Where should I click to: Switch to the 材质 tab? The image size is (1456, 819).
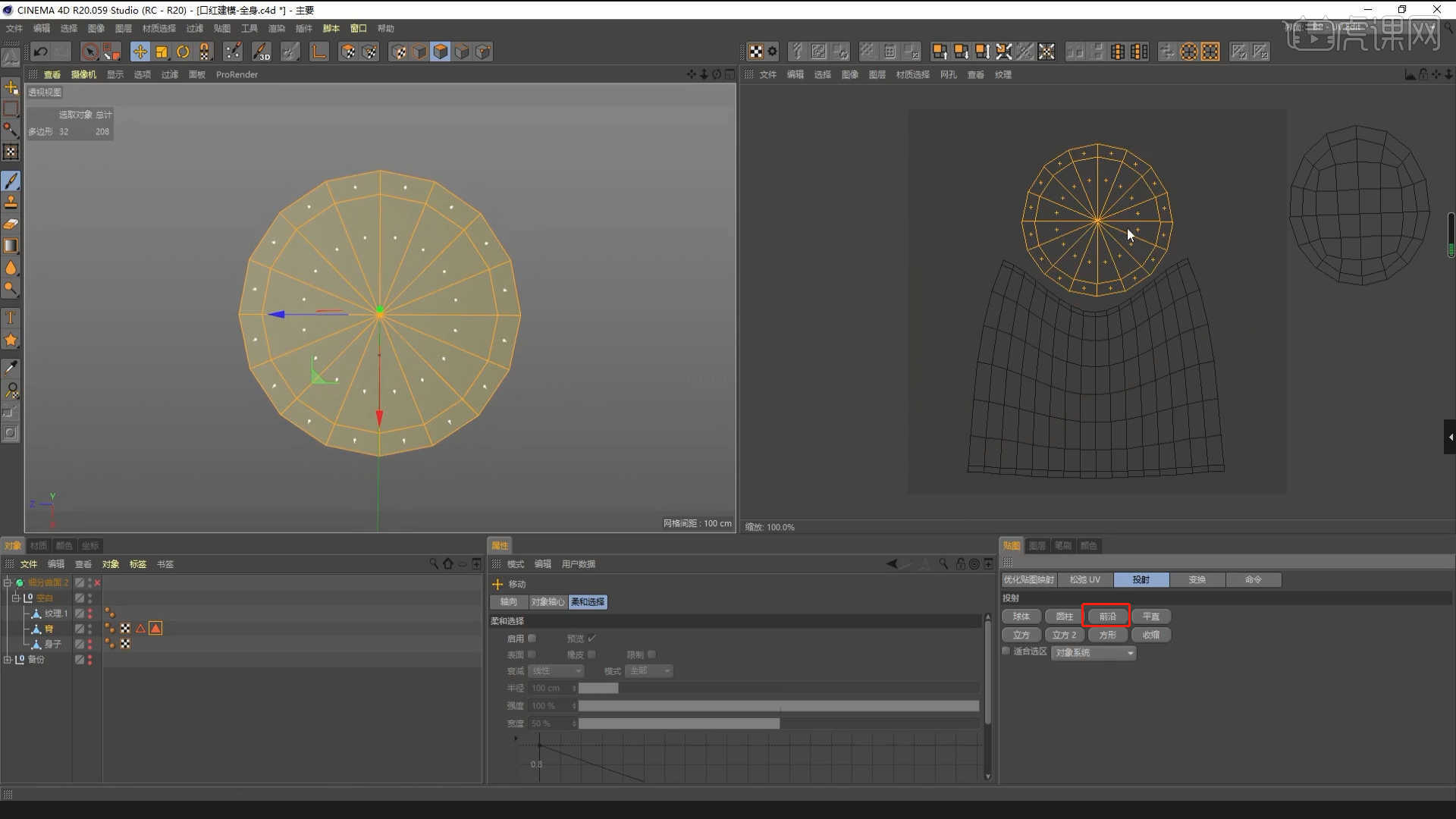pos(39,545)
